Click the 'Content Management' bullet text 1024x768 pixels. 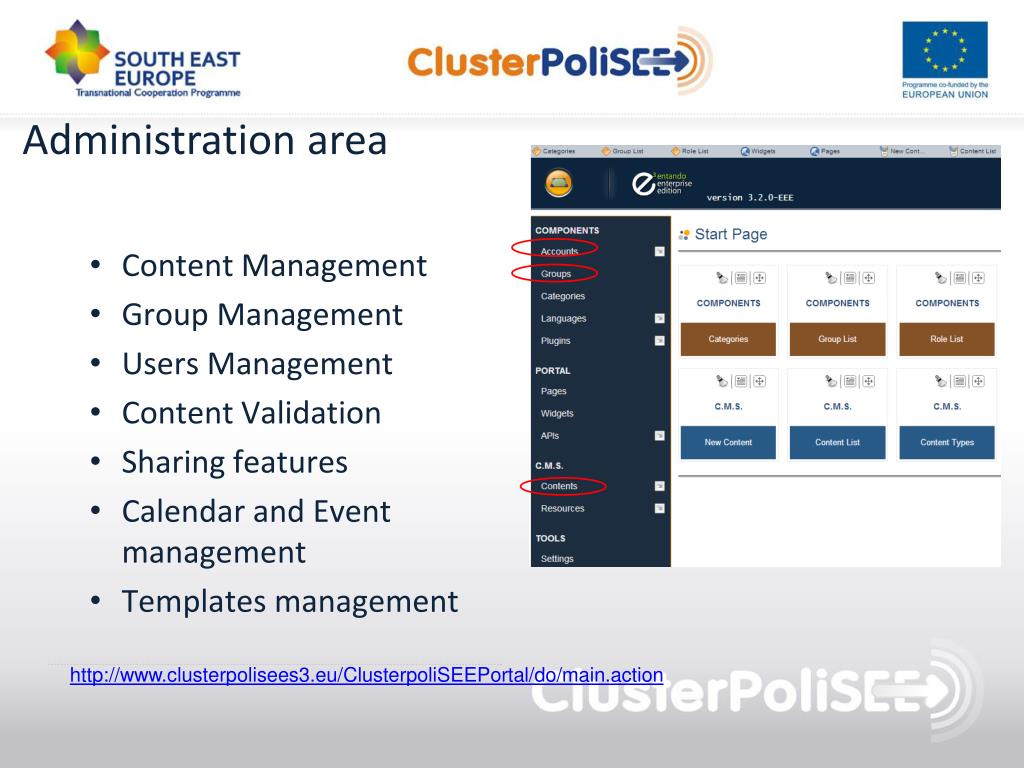274,266
